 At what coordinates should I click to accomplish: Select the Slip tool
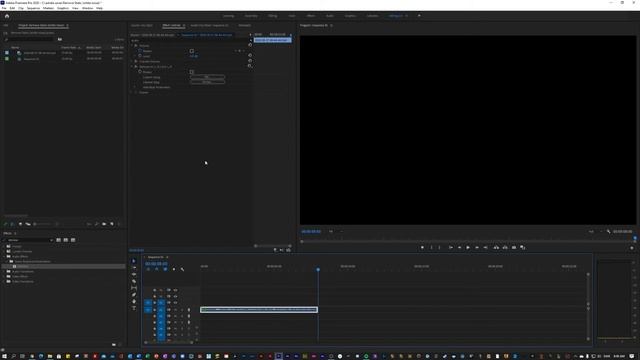click(x=134, y=288)
